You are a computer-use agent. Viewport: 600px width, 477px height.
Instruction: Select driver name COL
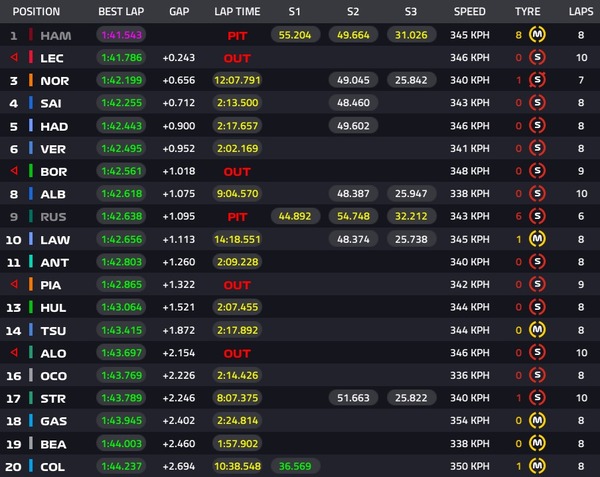tap(52, 467)
